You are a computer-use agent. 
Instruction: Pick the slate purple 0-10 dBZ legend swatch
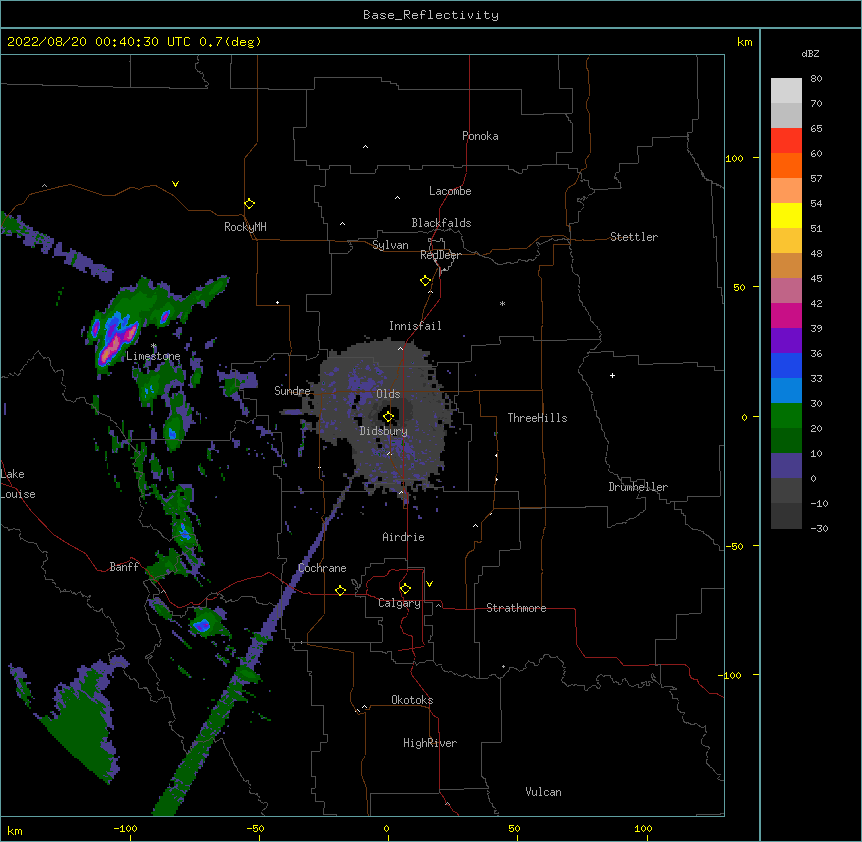pos(786,465)
